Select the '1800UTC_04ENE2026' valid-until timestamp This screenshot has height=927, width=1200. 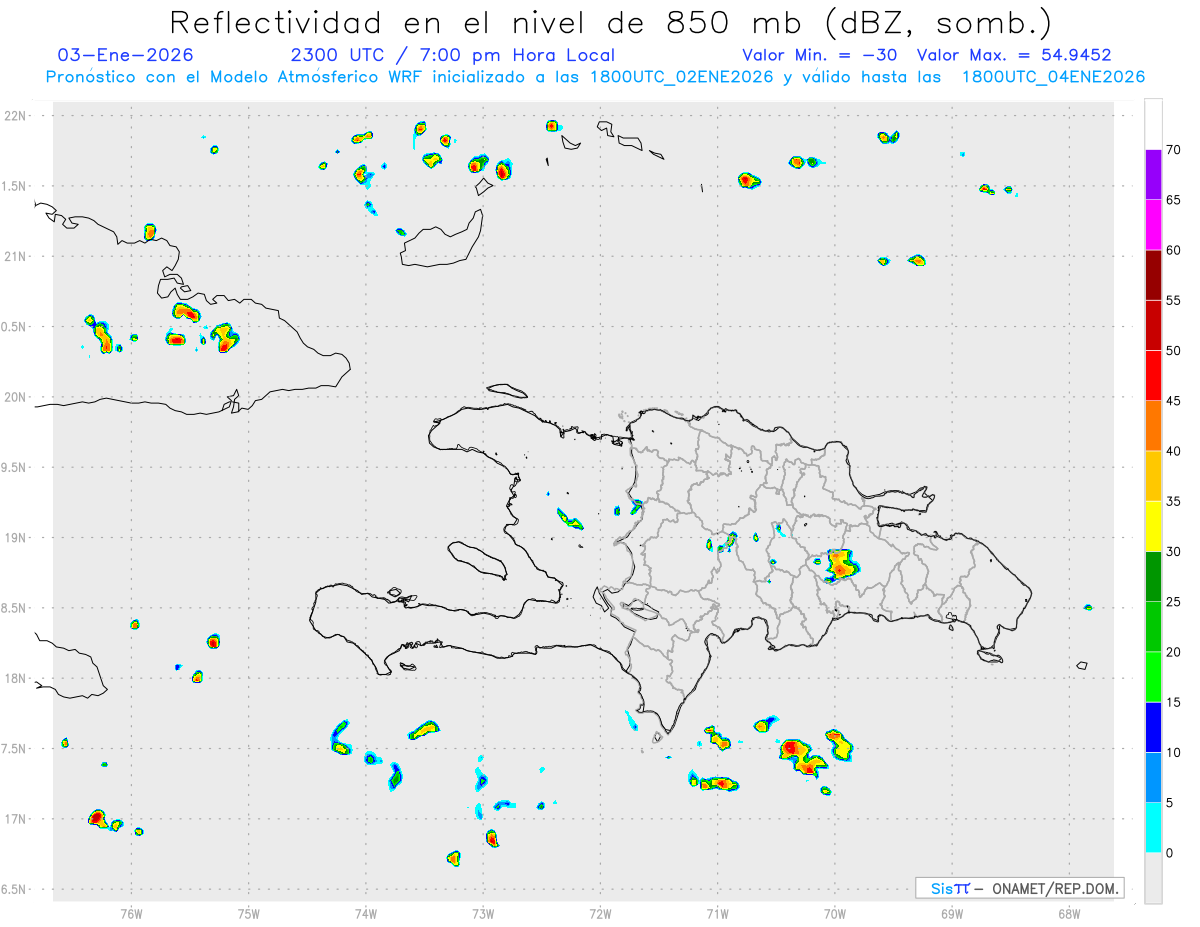(1053, 77)
